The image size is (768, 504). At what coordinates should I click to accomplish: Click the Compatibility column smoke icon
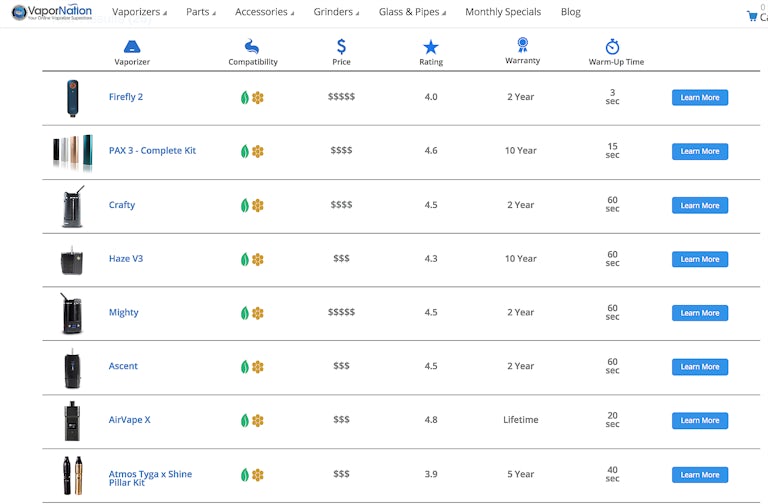click(x=252, y=47)
